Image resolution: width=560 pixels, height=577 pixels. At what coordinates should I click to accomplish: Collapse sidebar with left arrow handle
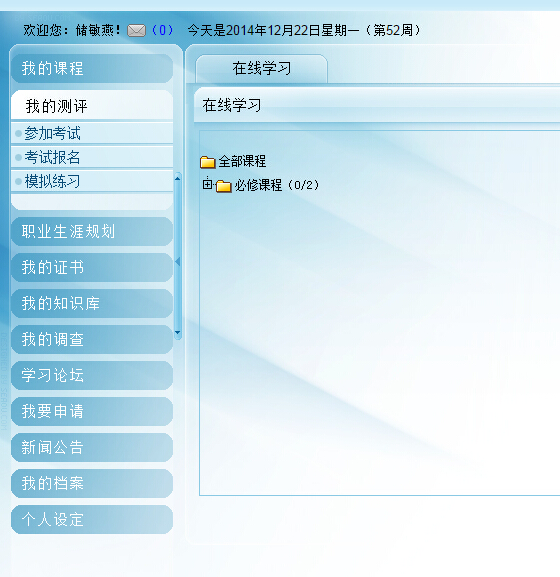click(x=178, y=262)
